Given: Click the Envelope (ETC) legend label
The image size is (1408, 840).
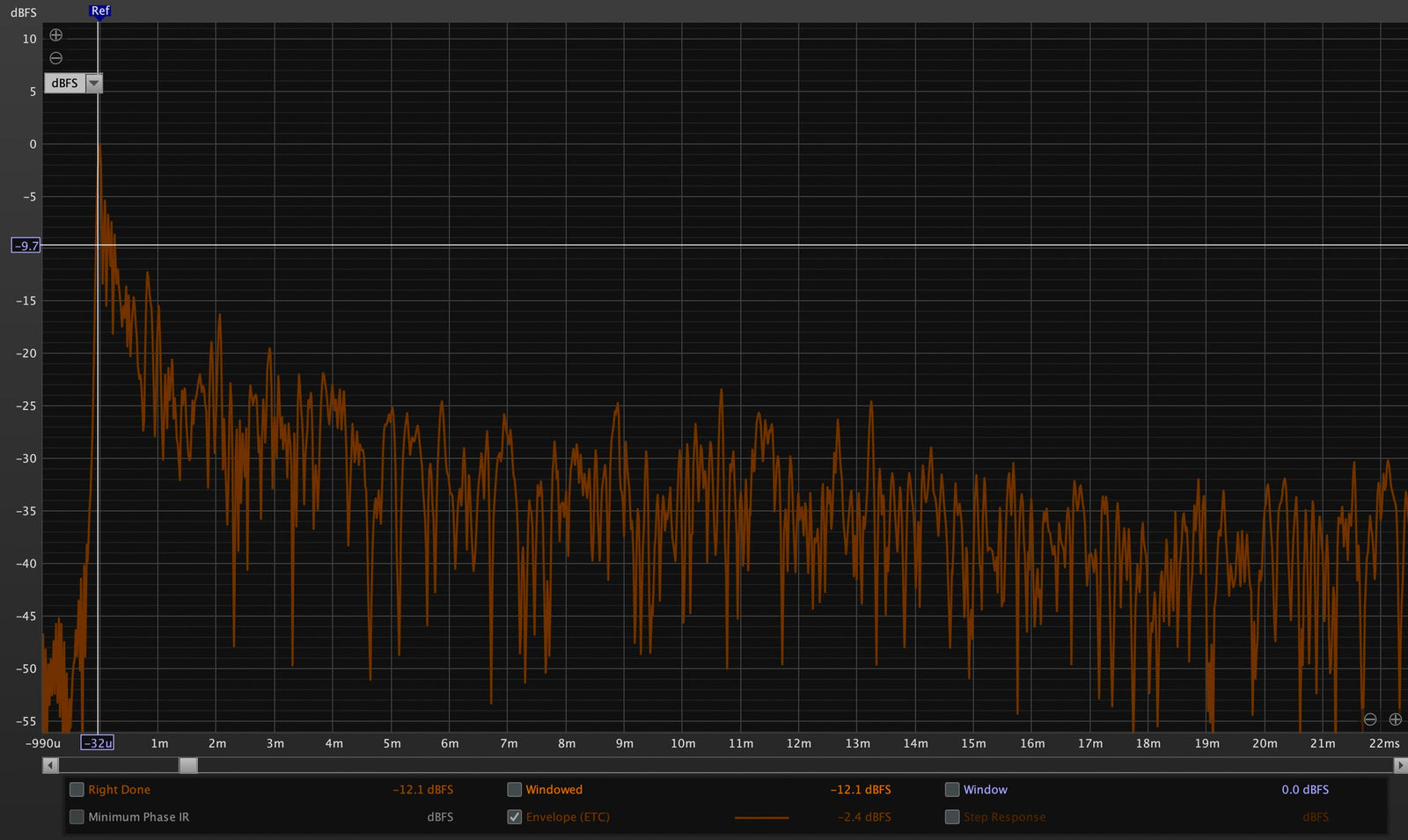Looking at the screenshot, I should 568,817.
